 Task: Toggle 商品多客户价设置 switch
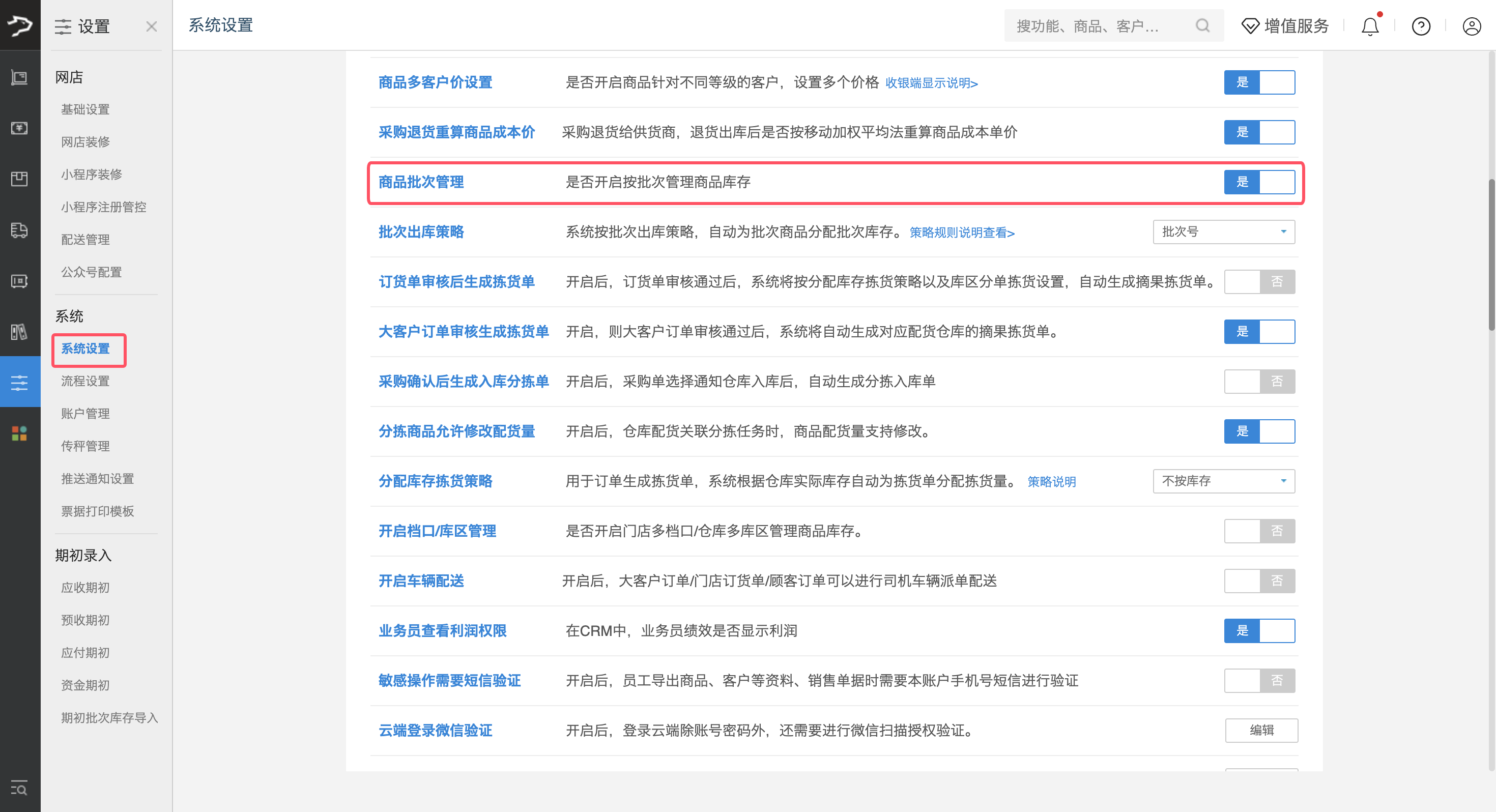click(x=1259, y=82)
